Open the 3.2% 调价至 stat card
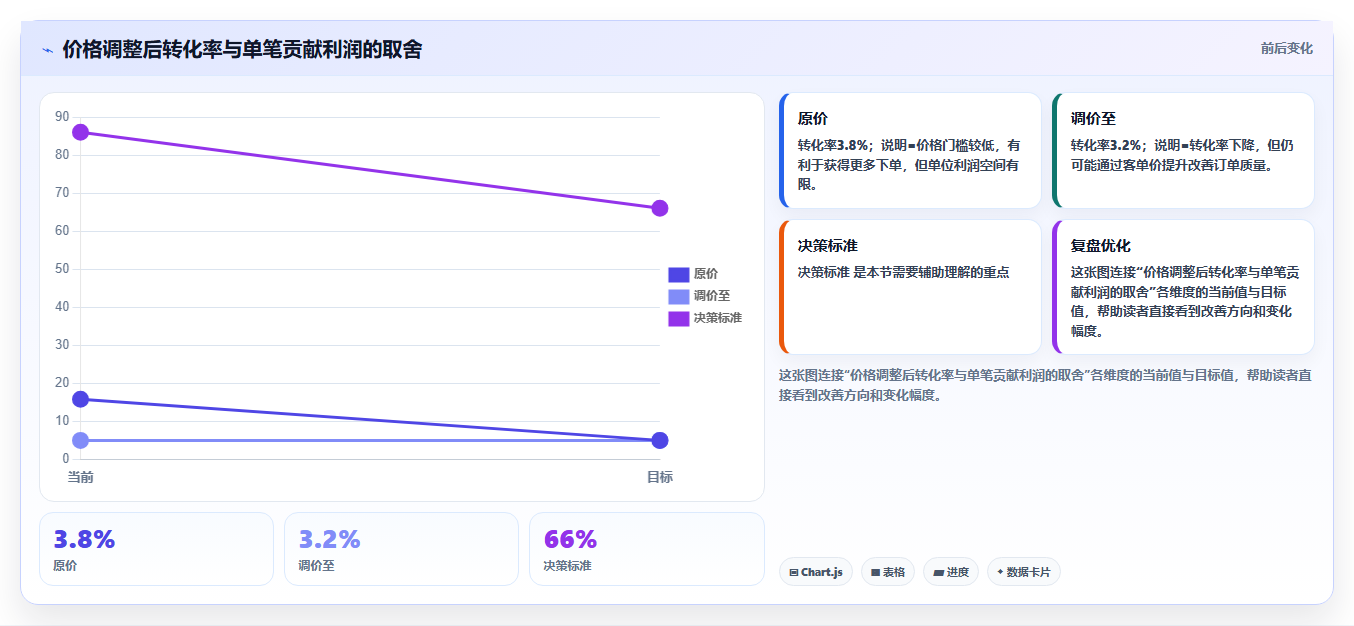This screenshot has width=1354, height=626. pyautogui.click(x=401, y=549)
